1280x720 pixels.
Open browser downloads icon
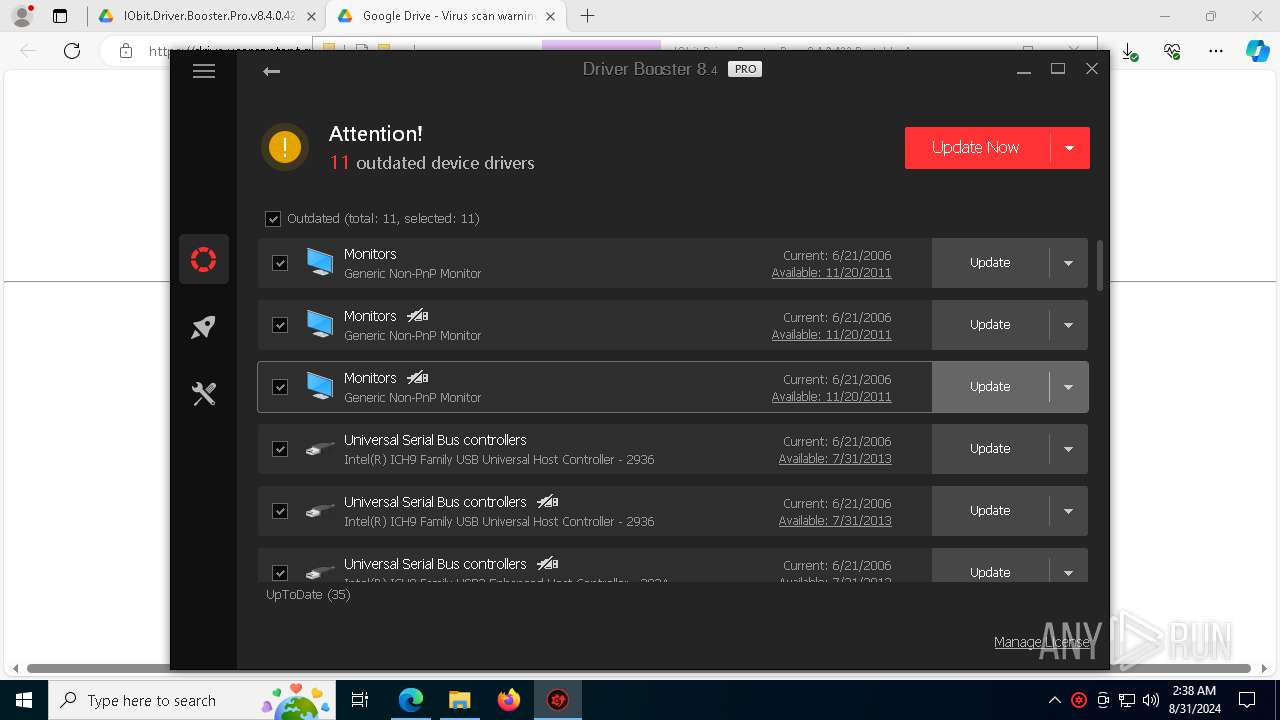coord(1129,51)
